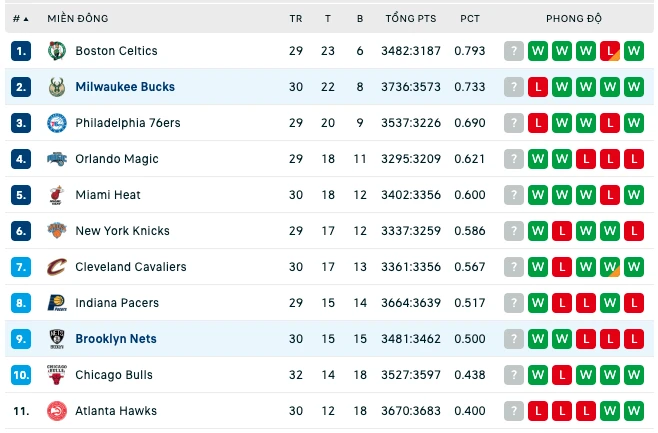Click the New York Knicks logo
The height and width of the screenshot is (433, 658).
point(57,231)
